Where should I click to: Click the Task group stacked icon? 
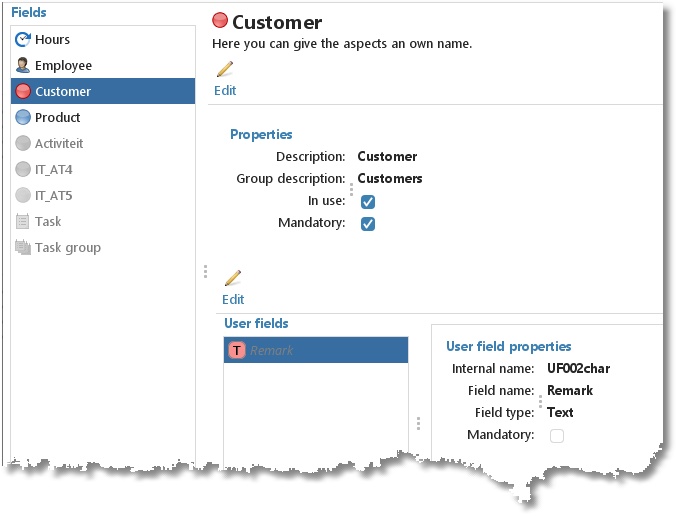coord(23,248)
